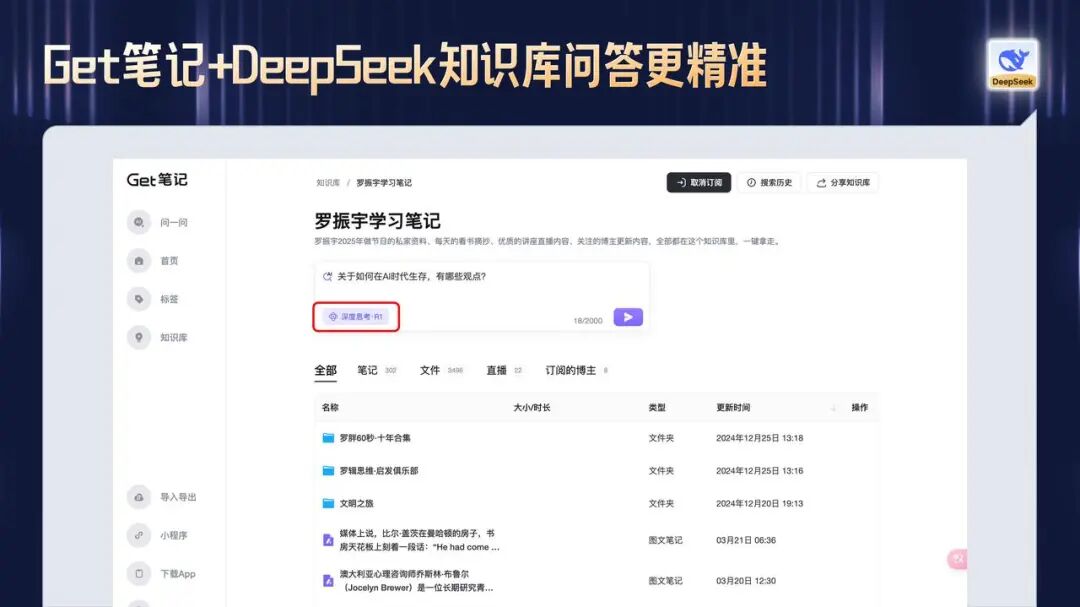This screenshot has height=607, width=1080.
Task: Click the 知识库 breadcrumb link
Action: tap(328, 183)
